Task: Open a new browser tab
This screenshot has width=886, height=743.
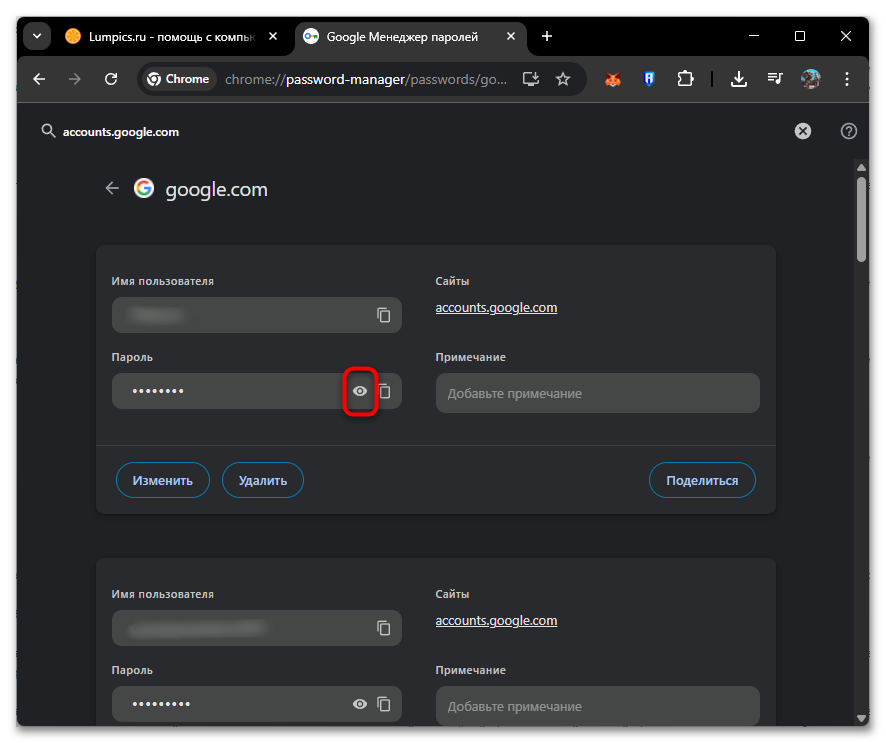Action: pyautogui.click(x=546, y=36)
